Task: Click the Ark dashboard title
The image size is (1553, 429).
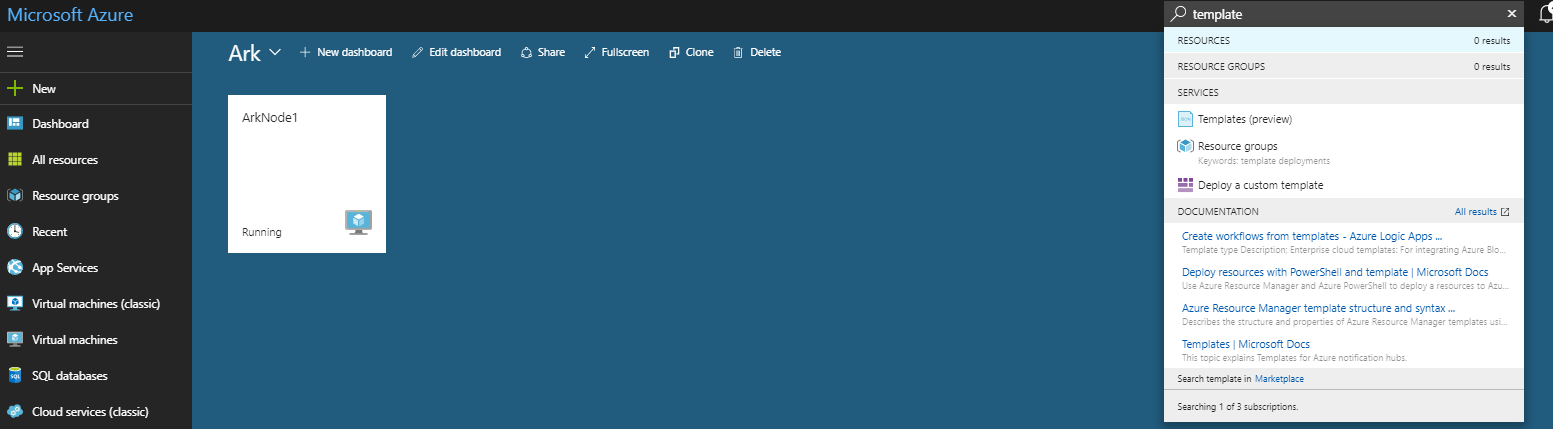Action: 244,53
